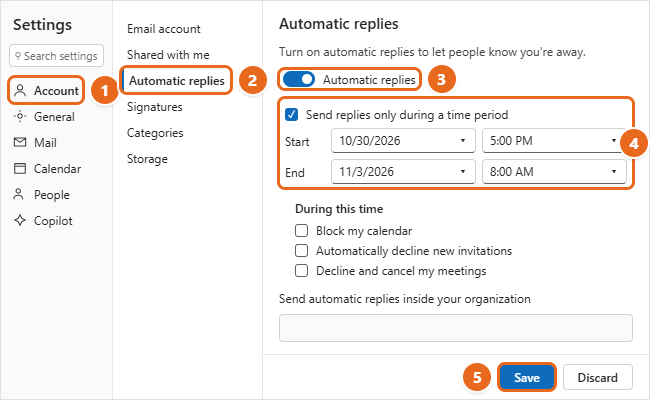The width and height of the screenshot is (650, 400).
Task: Click in the Search settings field
Action: tap(56, 56)
